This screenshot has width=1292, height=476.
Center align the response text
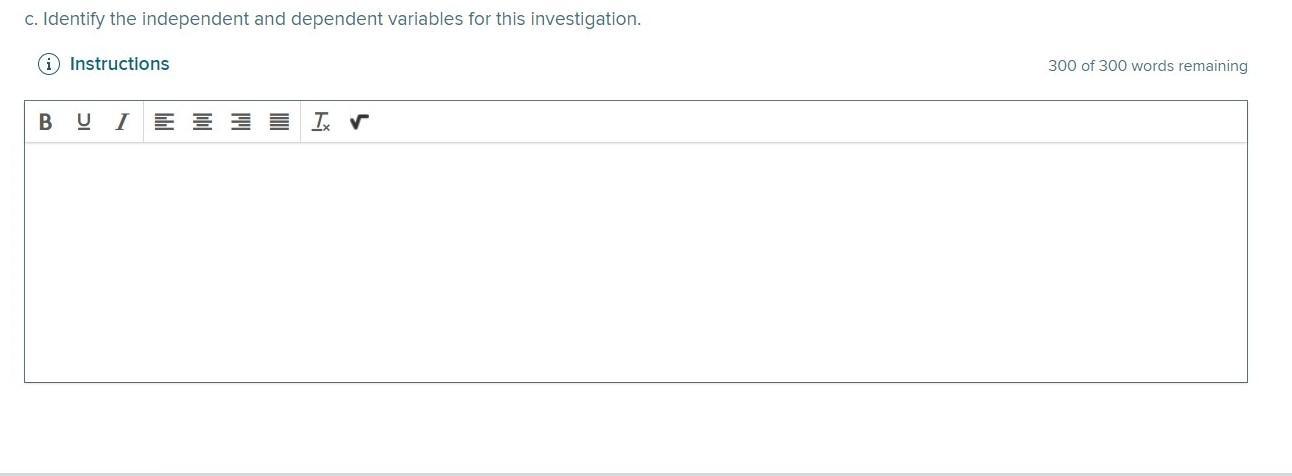tap(202, 122)
